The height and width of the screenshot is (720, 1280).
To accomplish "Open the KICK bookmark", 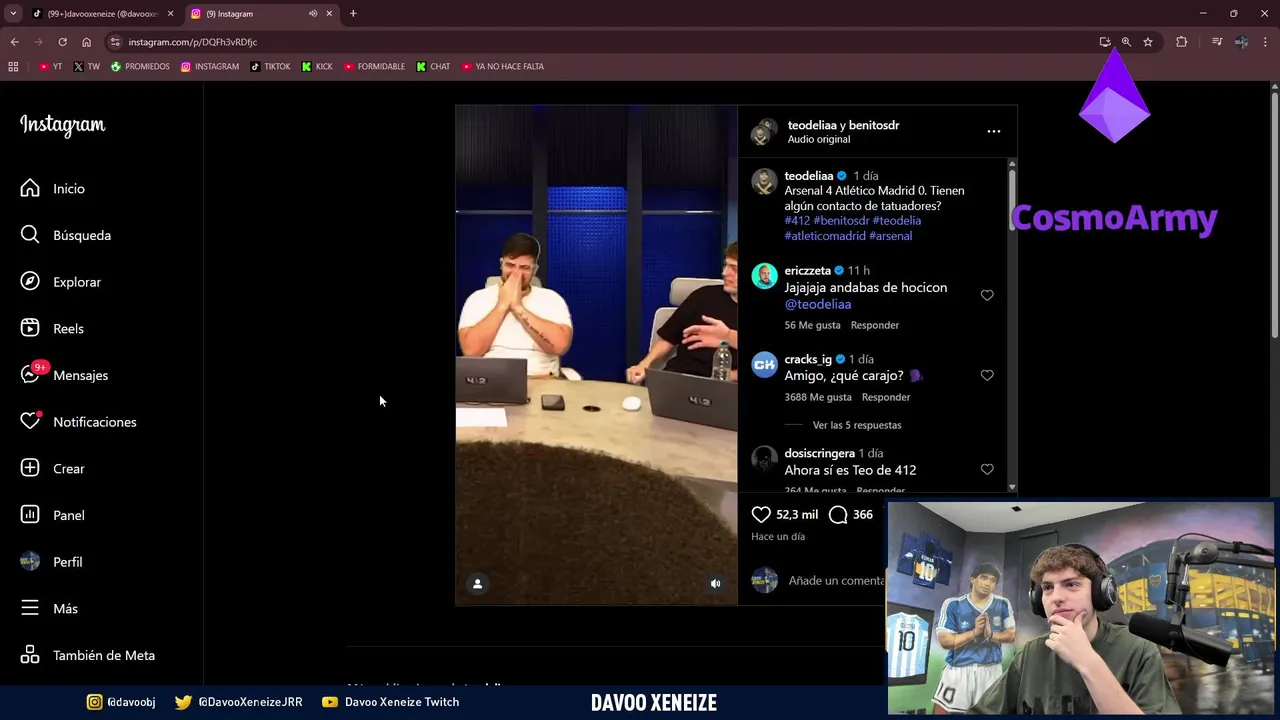I will pyautogui.click(x=317, y=66).
